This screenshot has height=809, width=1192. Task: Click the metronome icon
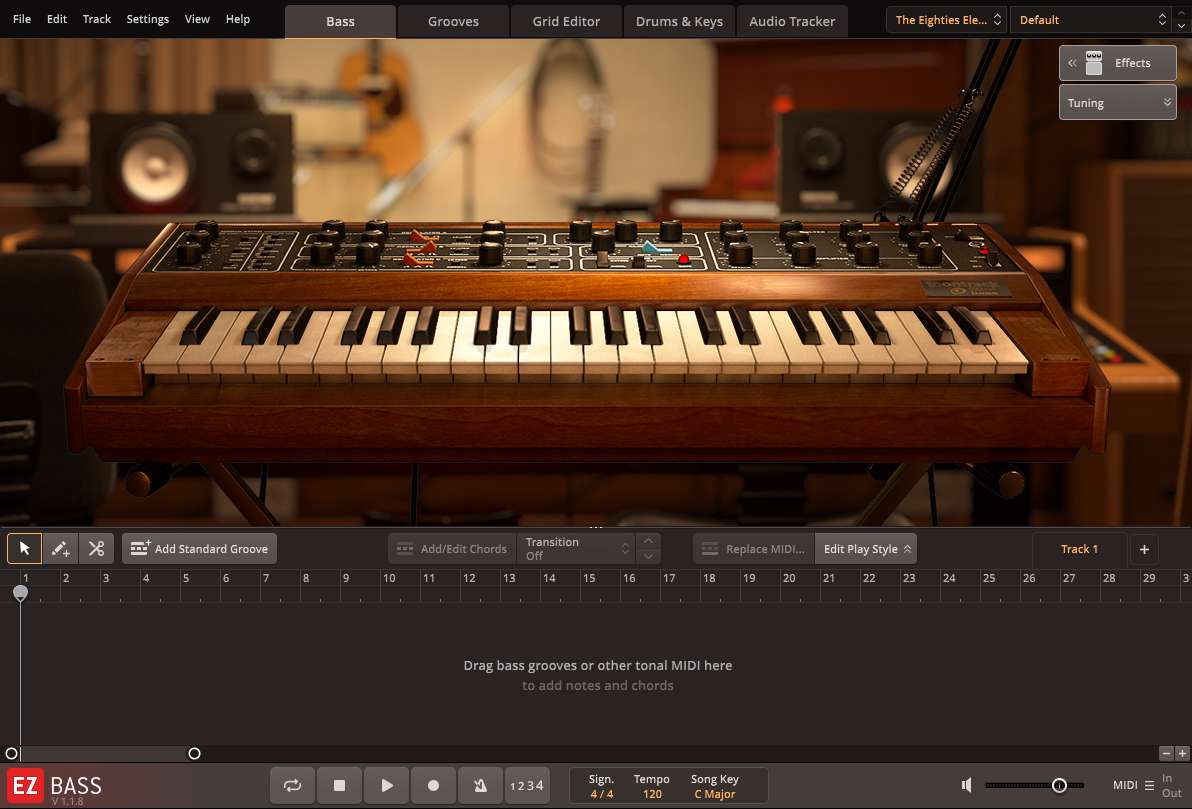point(480,785)
